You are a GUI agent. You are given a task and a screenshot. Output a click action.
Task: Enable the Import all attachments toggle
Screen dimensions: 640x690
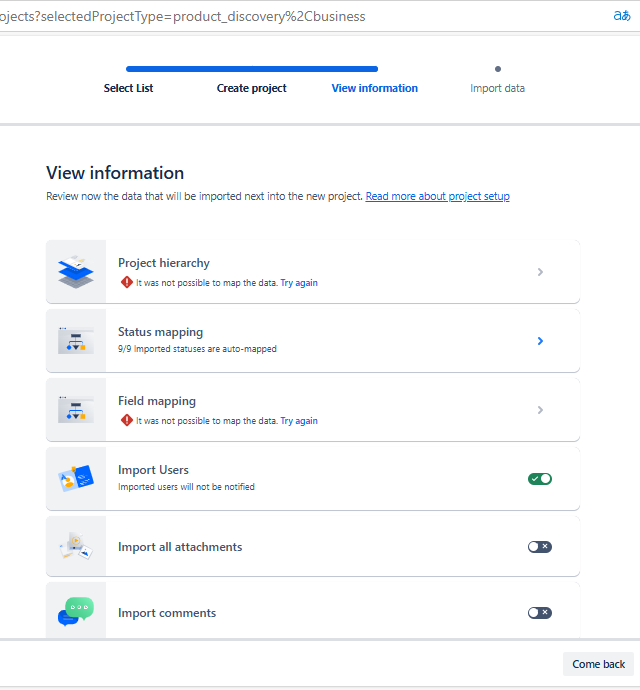click(540, 547)
